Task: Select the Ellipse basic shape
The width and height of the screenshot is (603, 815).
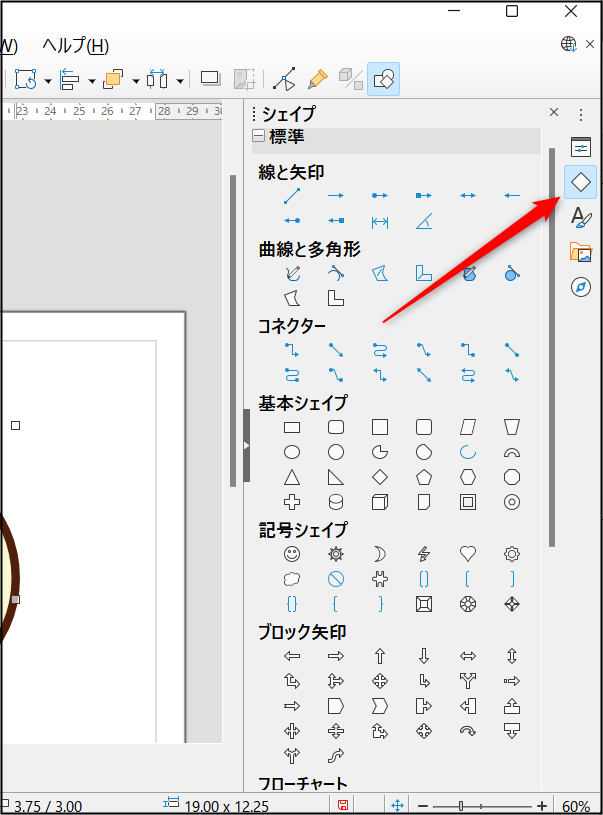Action: [x=292, y=452]
